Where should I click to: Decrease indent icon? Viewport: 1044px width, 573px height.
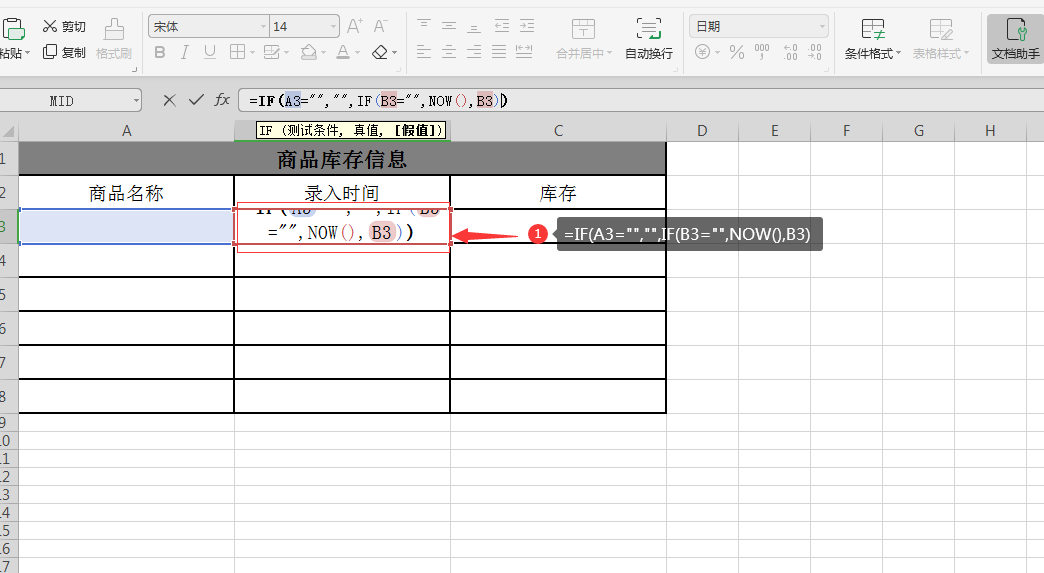click(x=501, y=26)
